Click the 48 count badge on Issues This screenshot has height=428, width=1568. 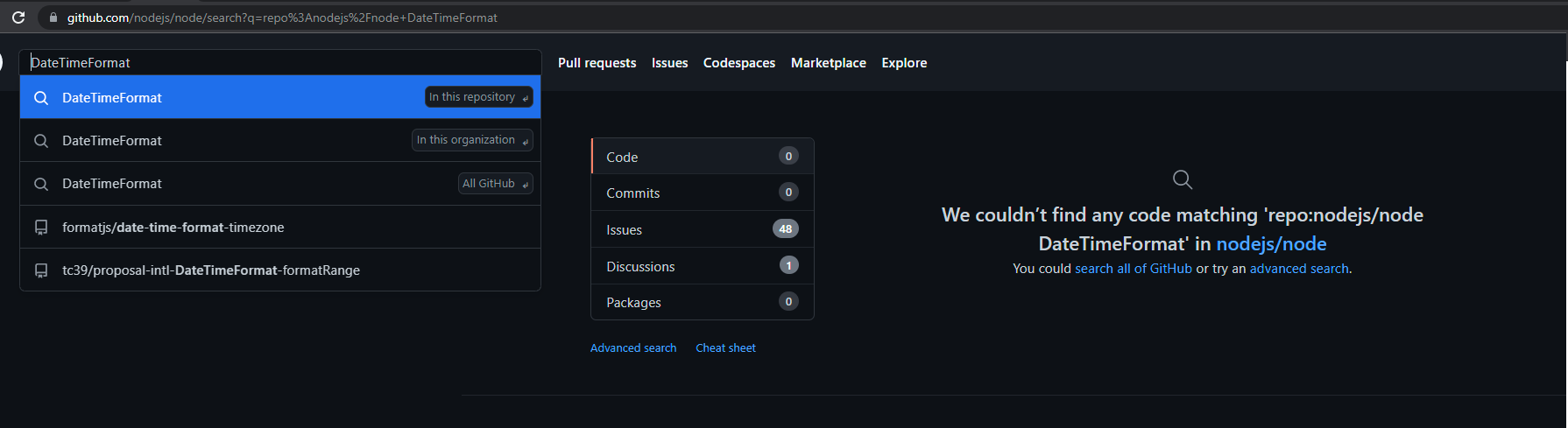click(x=786, y=228)
